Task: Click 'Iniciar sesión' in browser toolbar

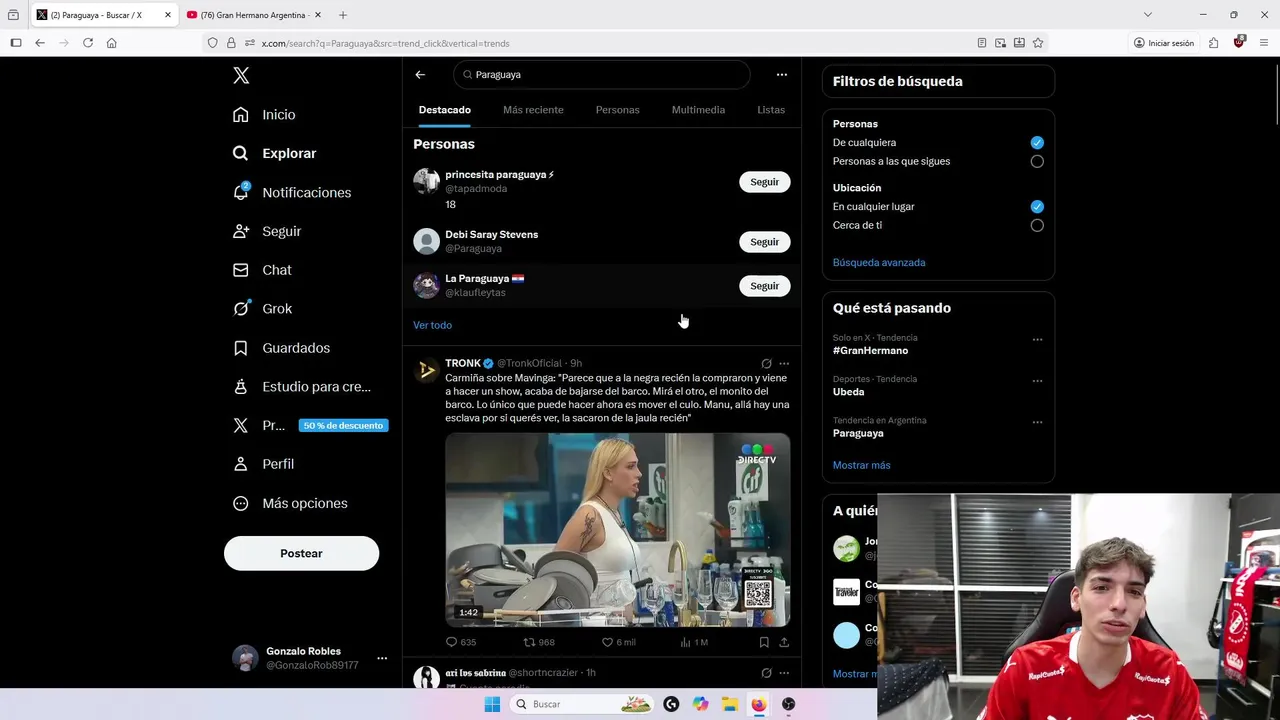Action: [1164, 43]
